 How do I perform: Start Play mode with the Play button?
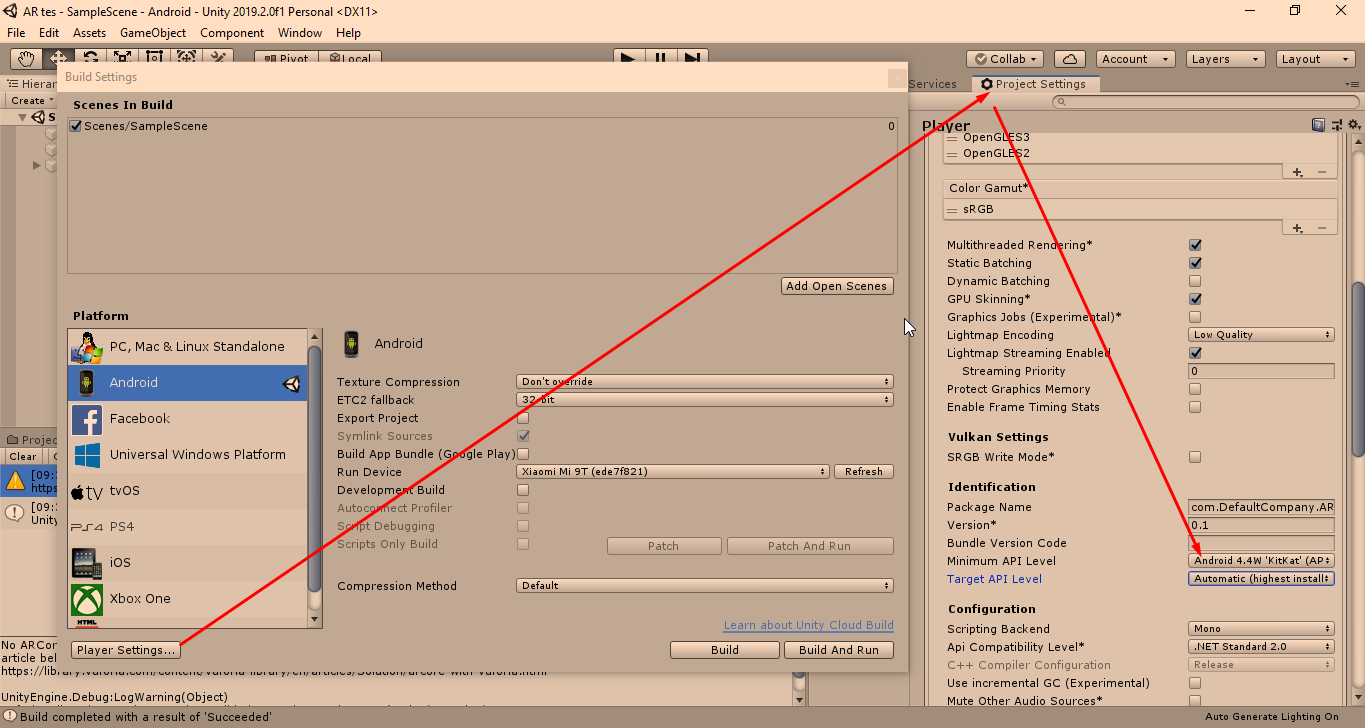628,59
